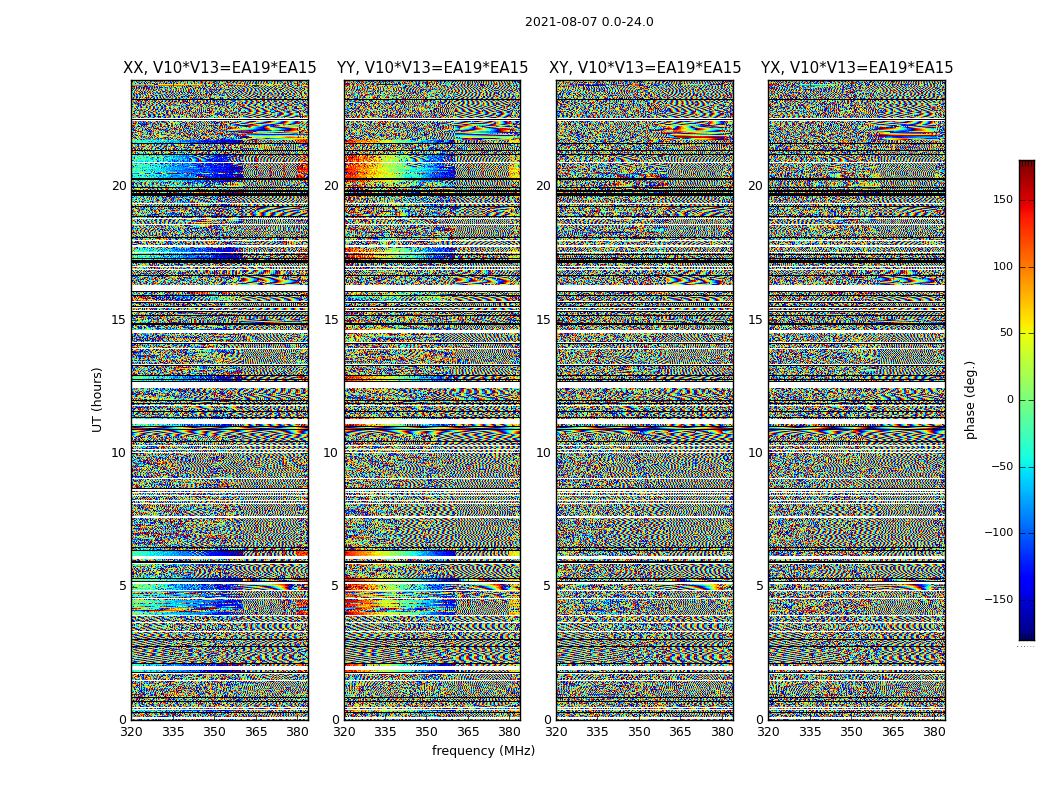Click the 350 MHz tick under the XX panel

(215, 732)
